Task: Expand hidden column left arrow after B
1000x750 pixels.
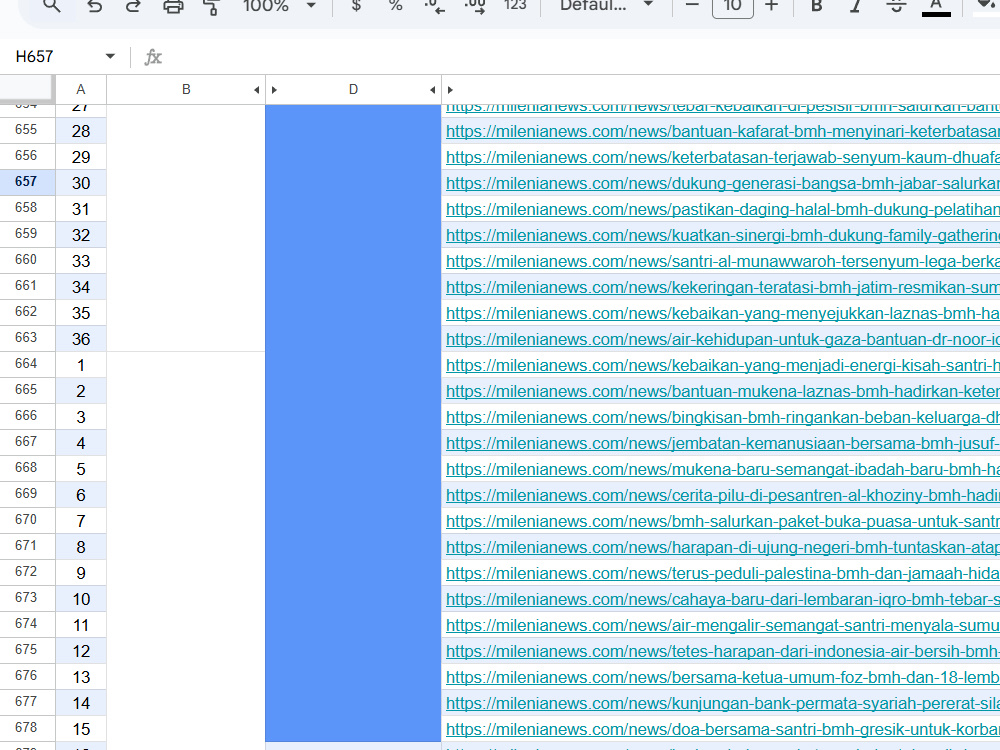Action: [257, 90]
